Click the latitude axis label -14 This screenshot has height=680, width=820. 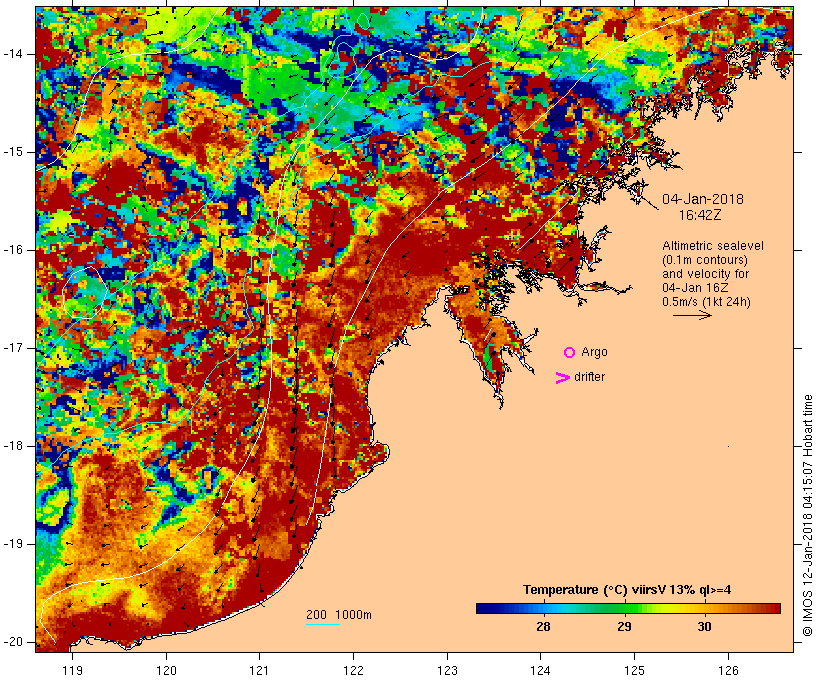coord(13,54)
